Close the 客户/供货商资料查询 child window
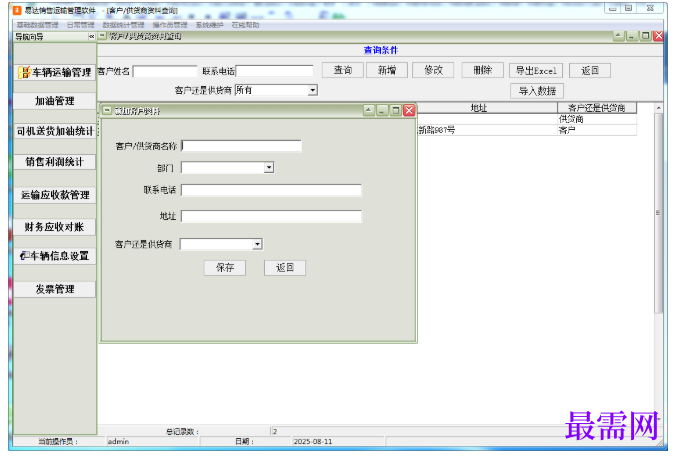The height and width of the screenshot is (457, 677). click(658, 36)
